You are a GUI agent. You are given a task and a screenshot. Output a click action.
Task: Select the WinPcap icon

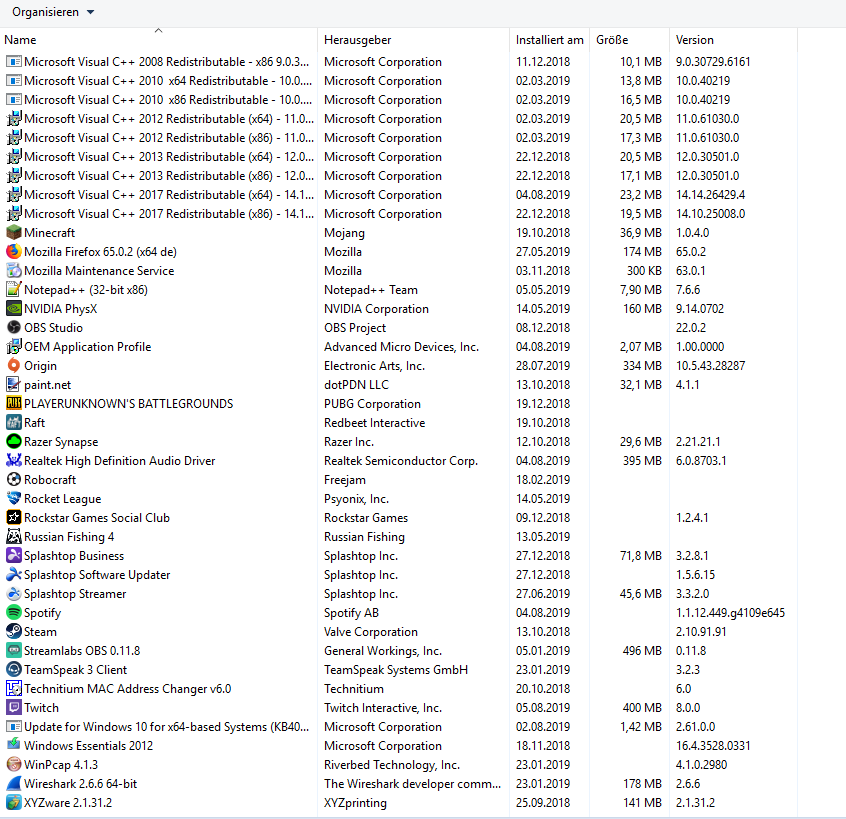pyautogui.click(x=13, y=765)
